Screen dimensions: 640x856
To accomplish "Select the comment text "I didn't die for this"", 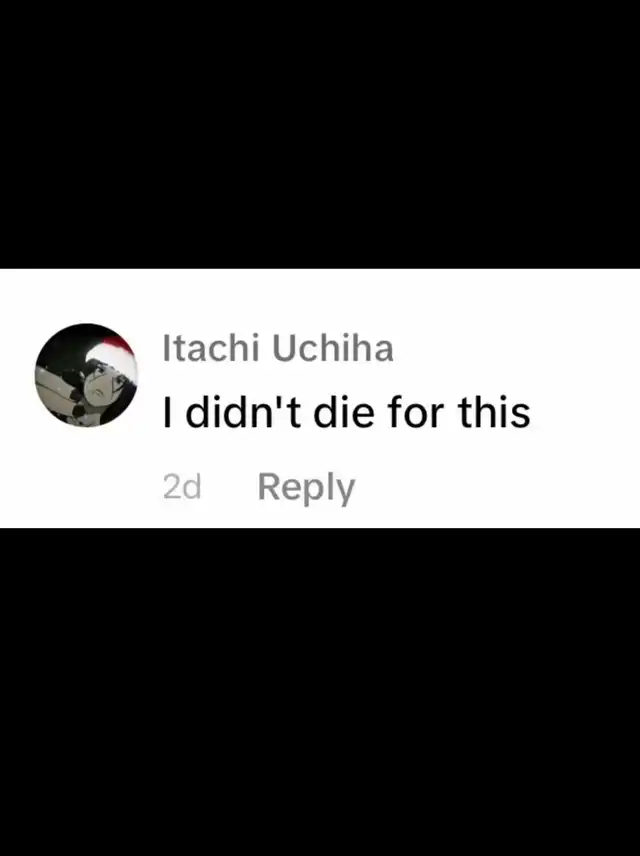I will 346,412.
